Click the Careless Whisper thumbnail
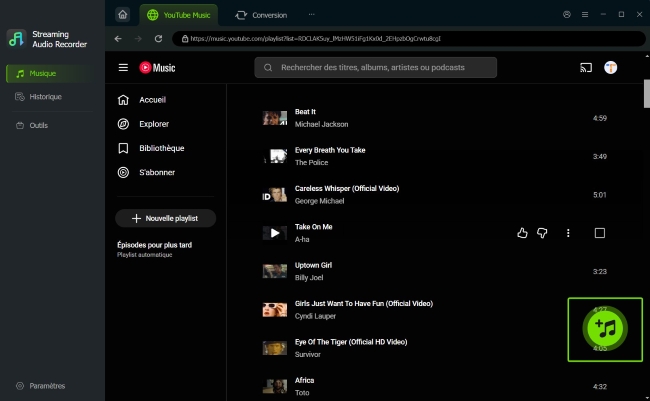This screenshot has width=650, height=401. [274, 195]
